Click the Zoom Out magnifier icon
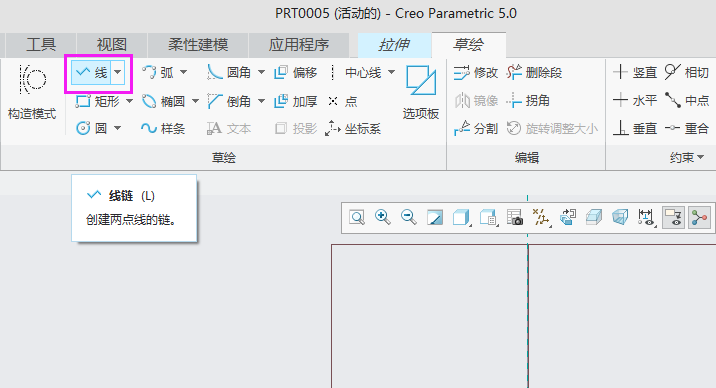 (409, 218)
